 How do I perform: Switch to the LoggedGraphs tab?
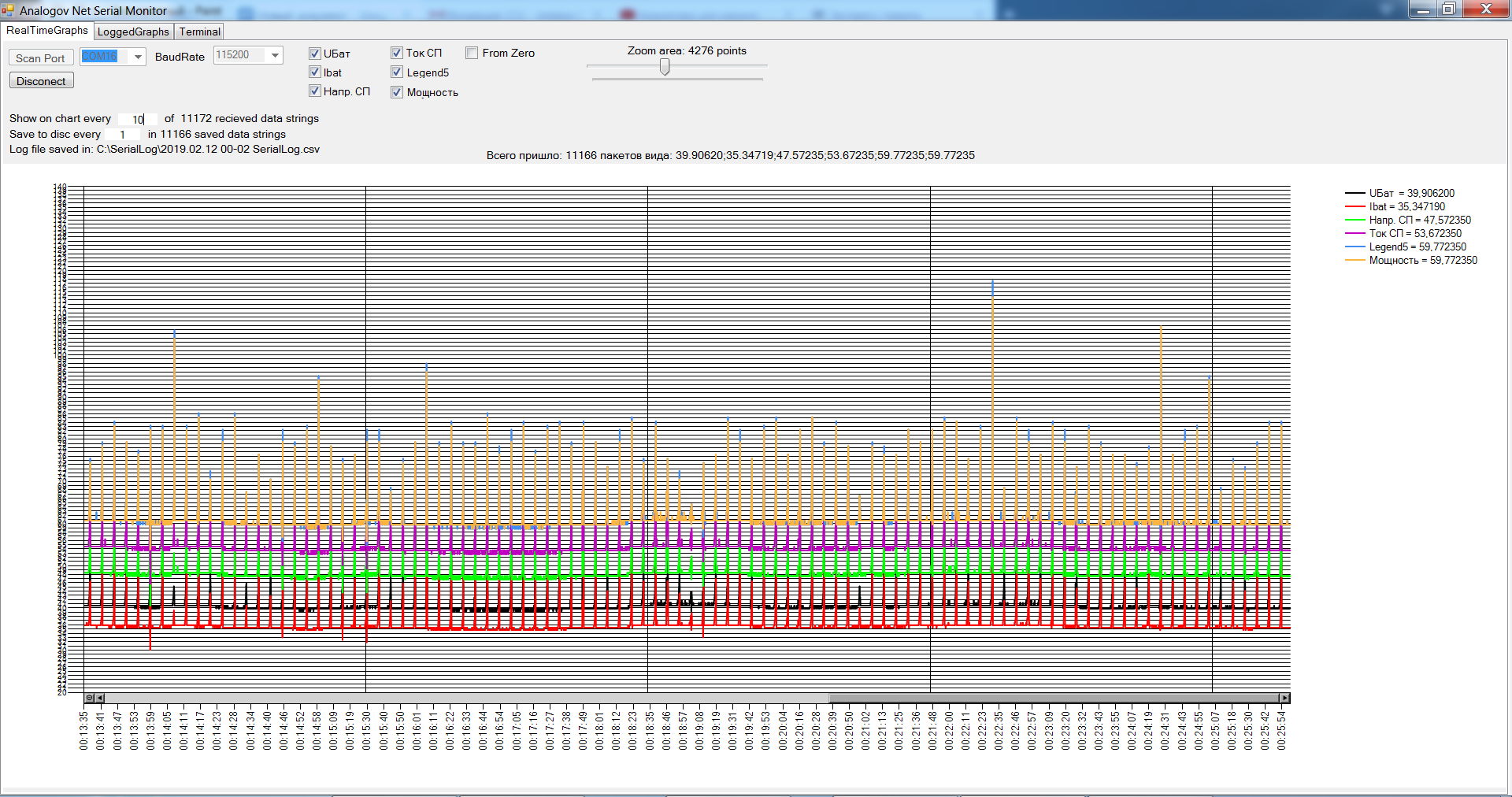133,32
